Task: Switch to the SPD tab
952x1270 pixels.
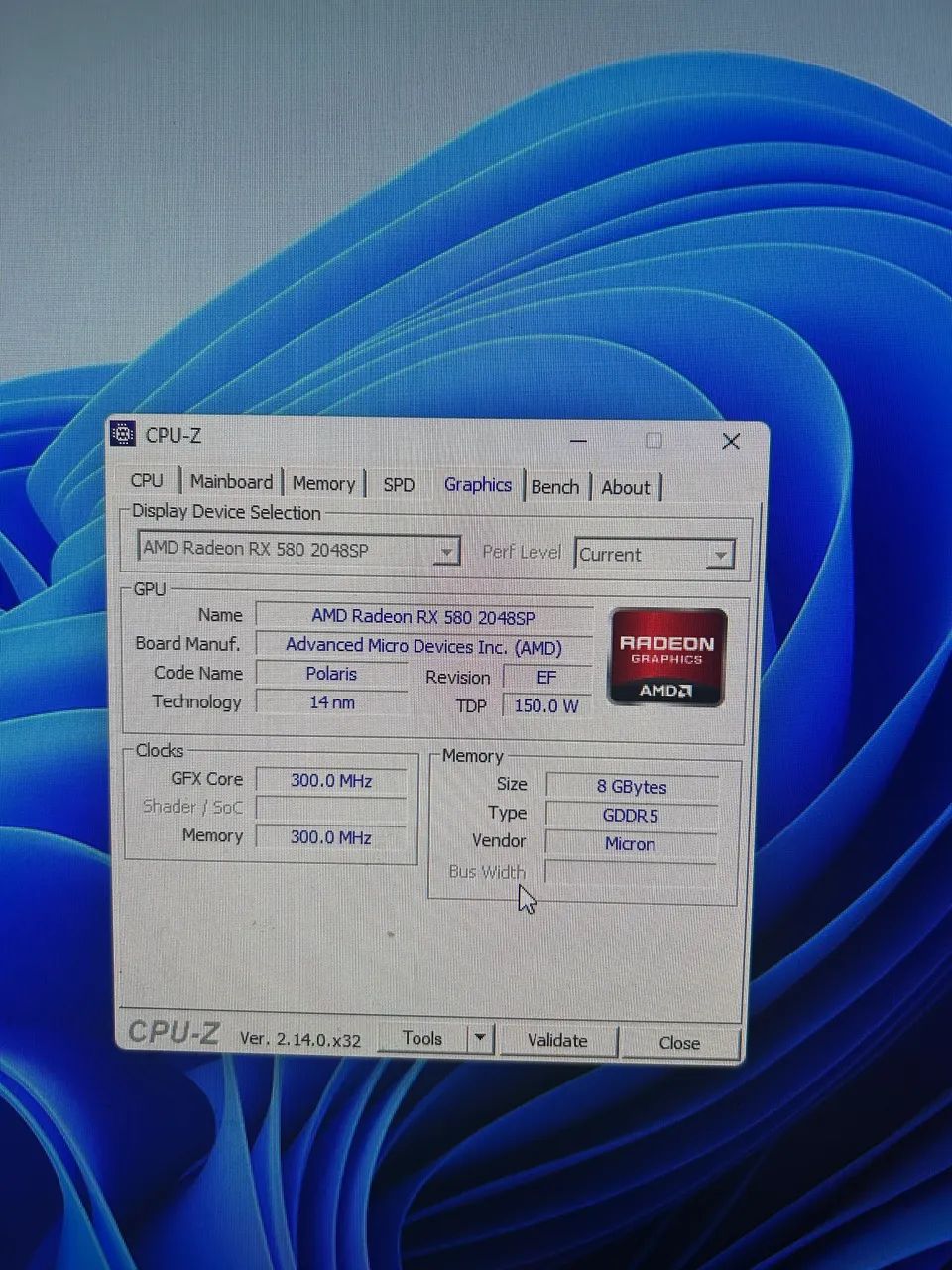Action: [399, 484]
